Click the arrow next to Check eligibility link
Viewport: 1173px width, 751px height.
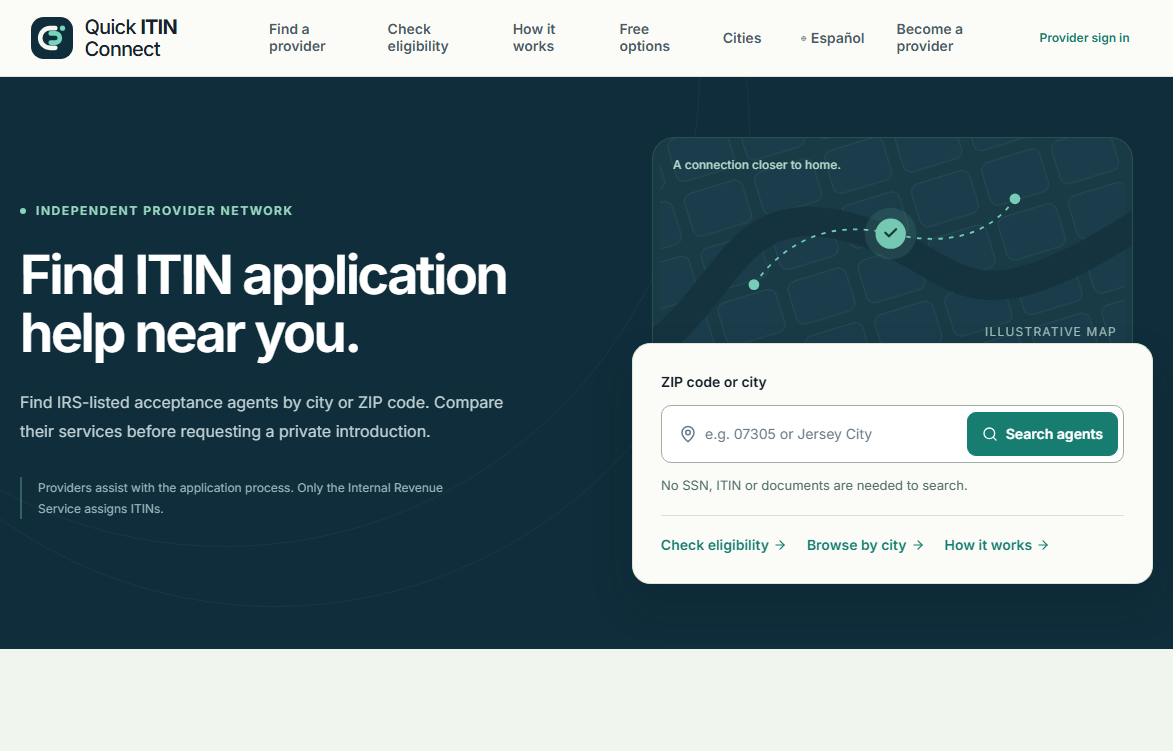[780, 545]
